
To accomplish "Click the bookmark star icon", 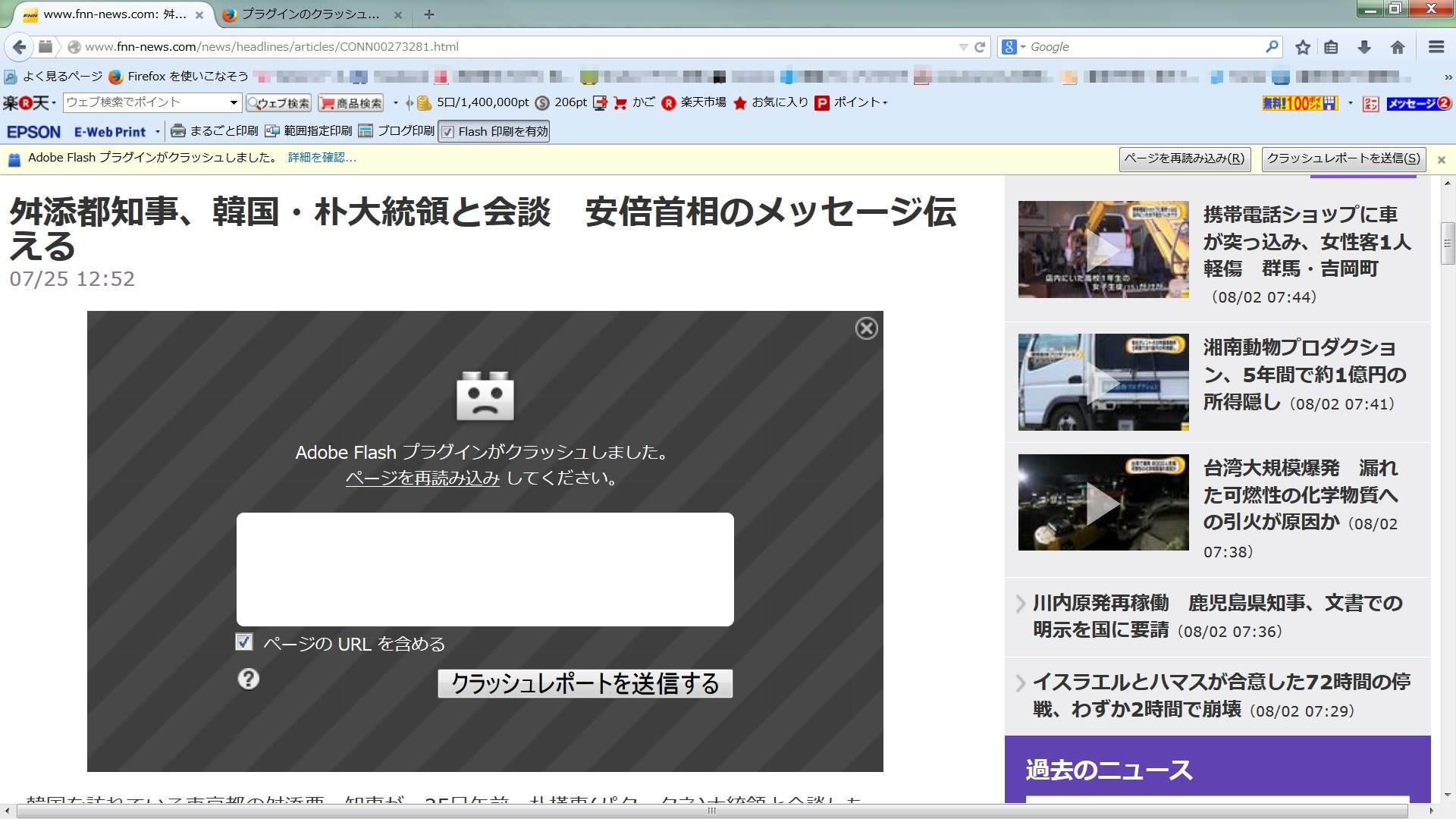I will 1303,47.
